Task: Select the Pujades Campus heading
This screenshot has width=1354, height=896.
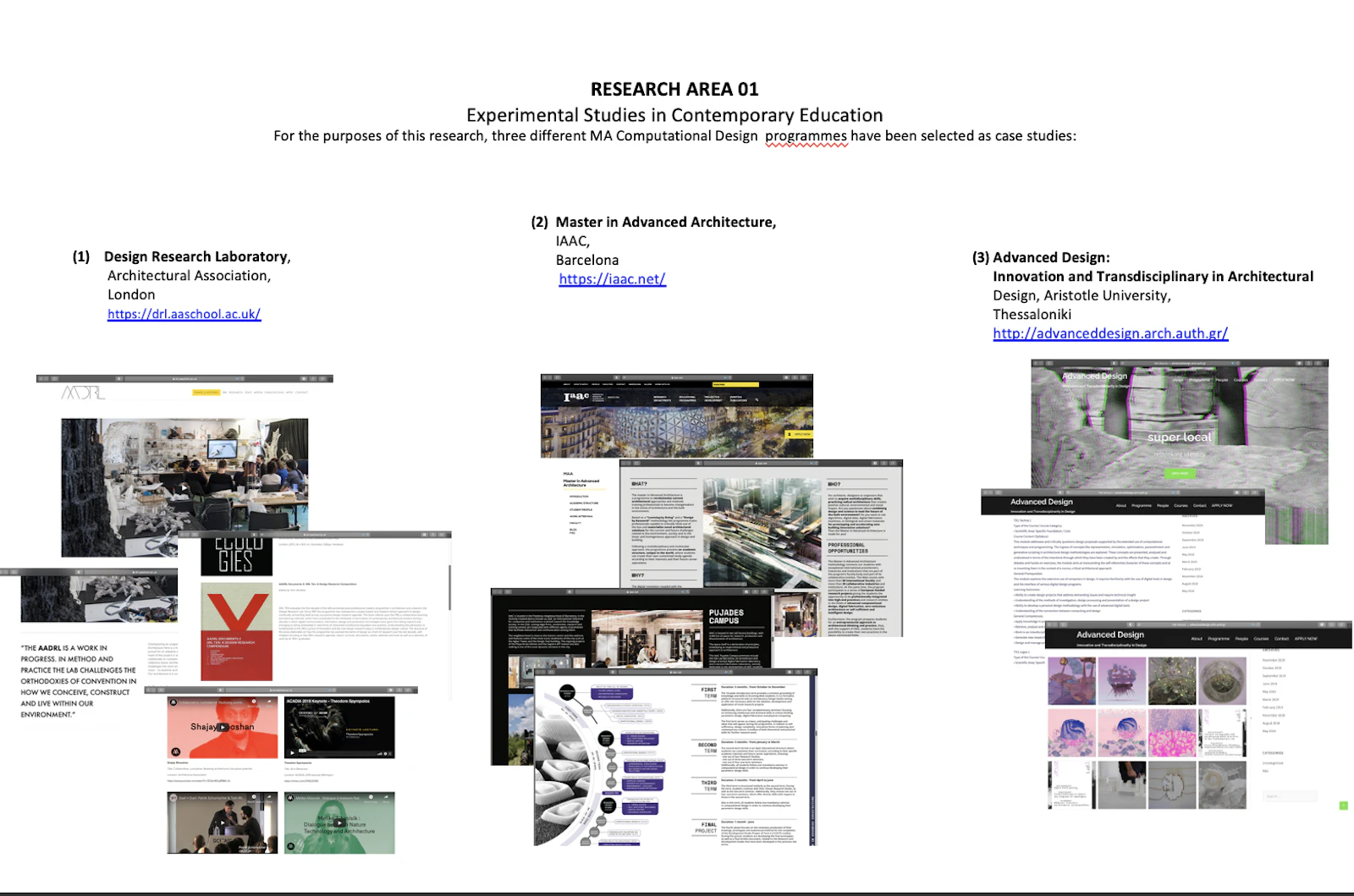Action: point(726,616)
